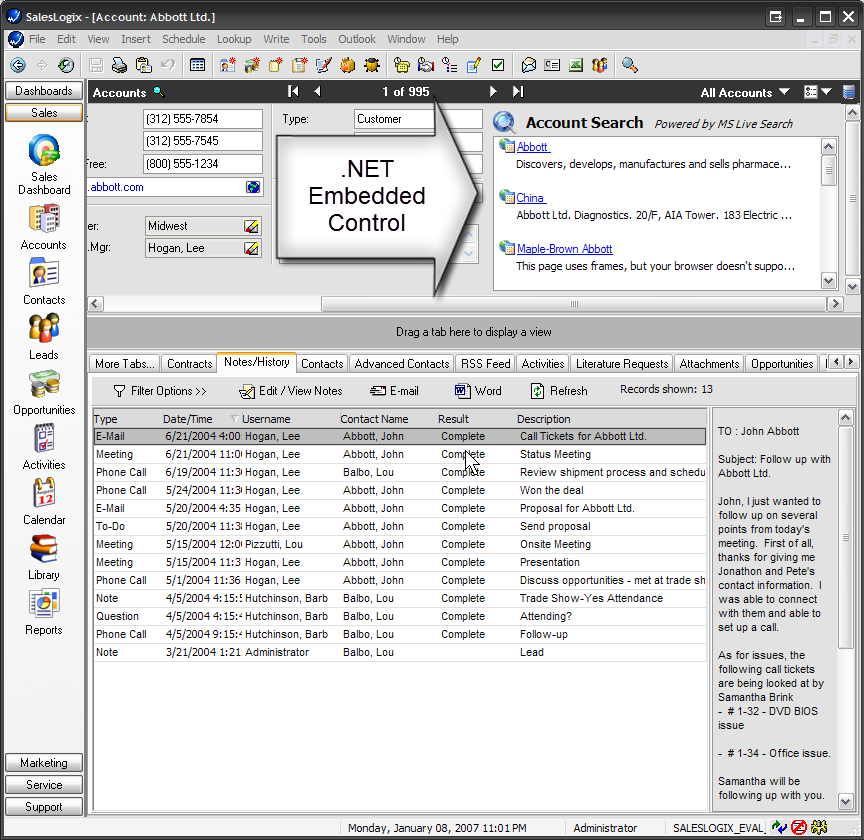Open the Sales Dashboard from the sidebar

point(44,165)
